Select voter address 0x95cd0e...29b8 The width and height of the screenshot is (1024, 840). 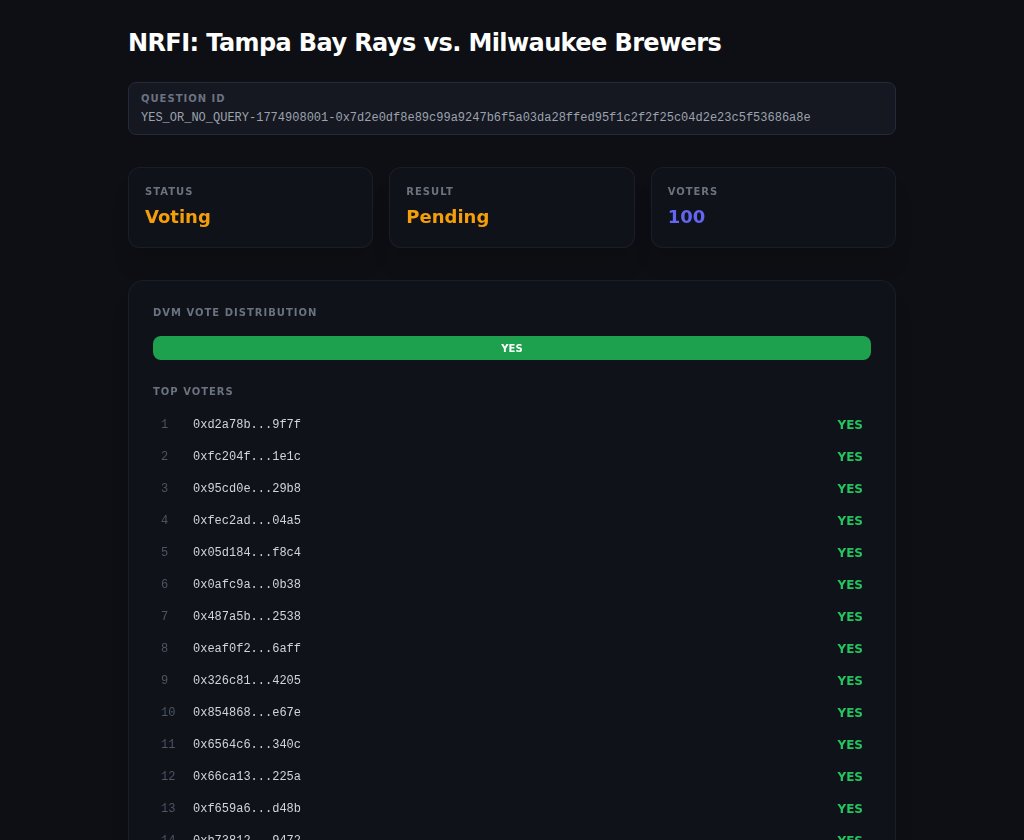[x=247, y=489]
